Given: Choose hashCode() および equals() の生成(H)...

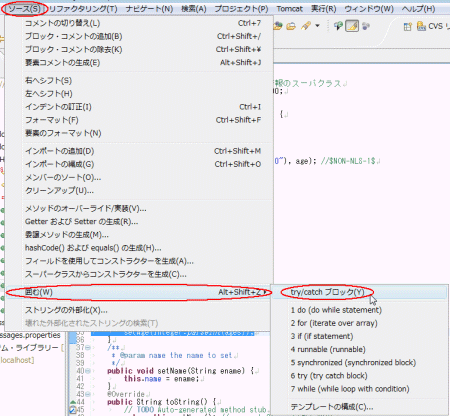Looking at the screenshot, I should (x=139, y=248).
